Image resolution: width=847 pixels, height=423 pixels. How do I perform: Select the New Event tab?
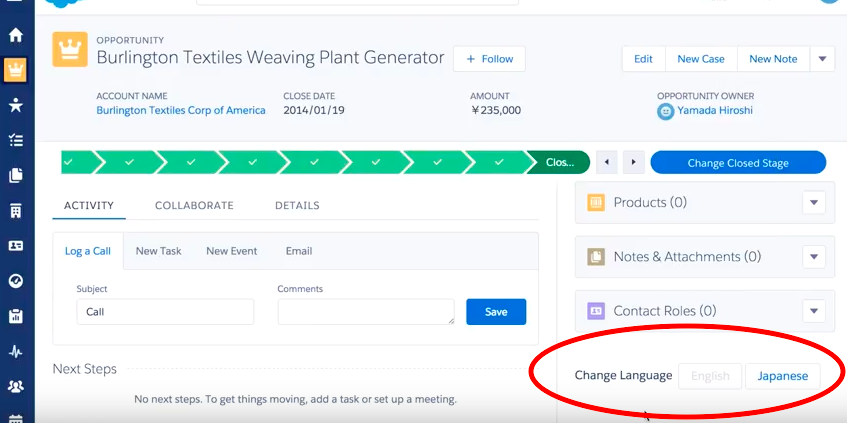(x=232, y=251)
